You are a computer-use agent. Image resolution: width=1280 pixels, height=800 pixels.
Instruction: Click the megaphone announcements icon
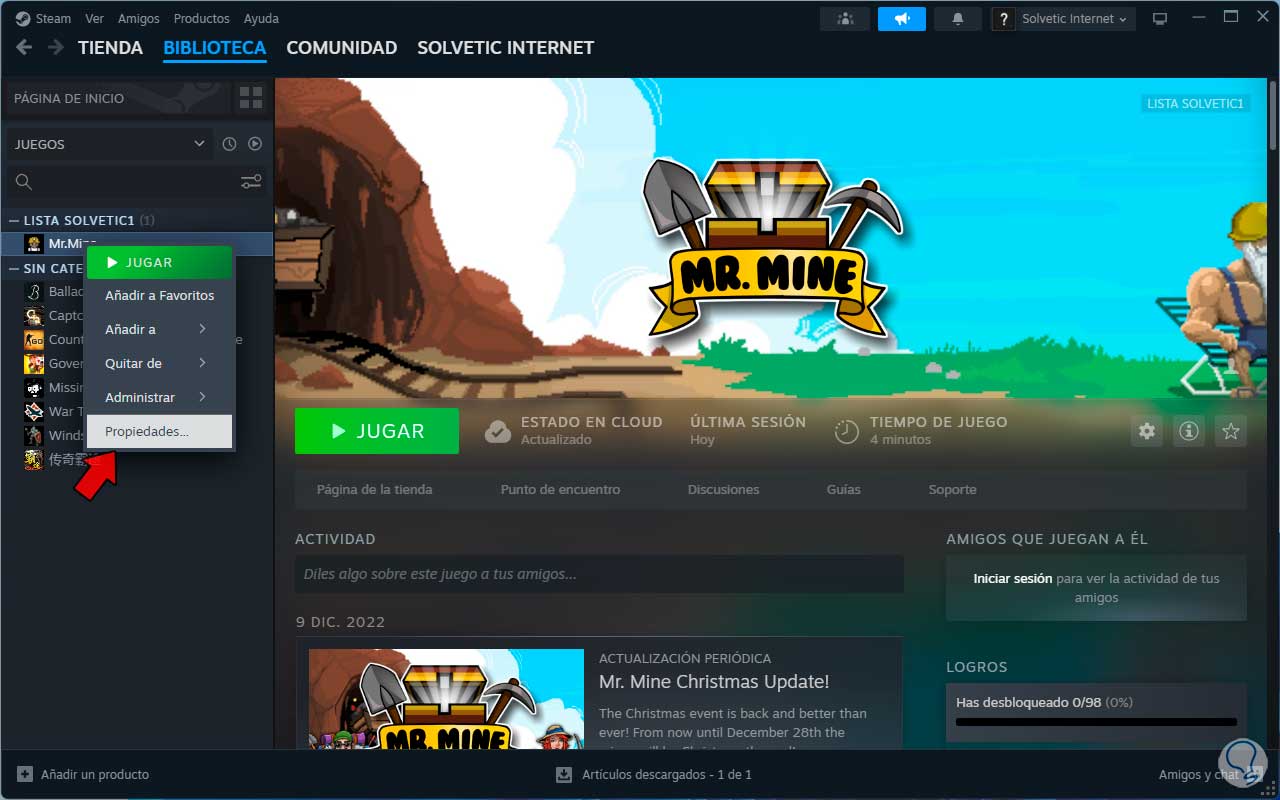coord(903,18)
